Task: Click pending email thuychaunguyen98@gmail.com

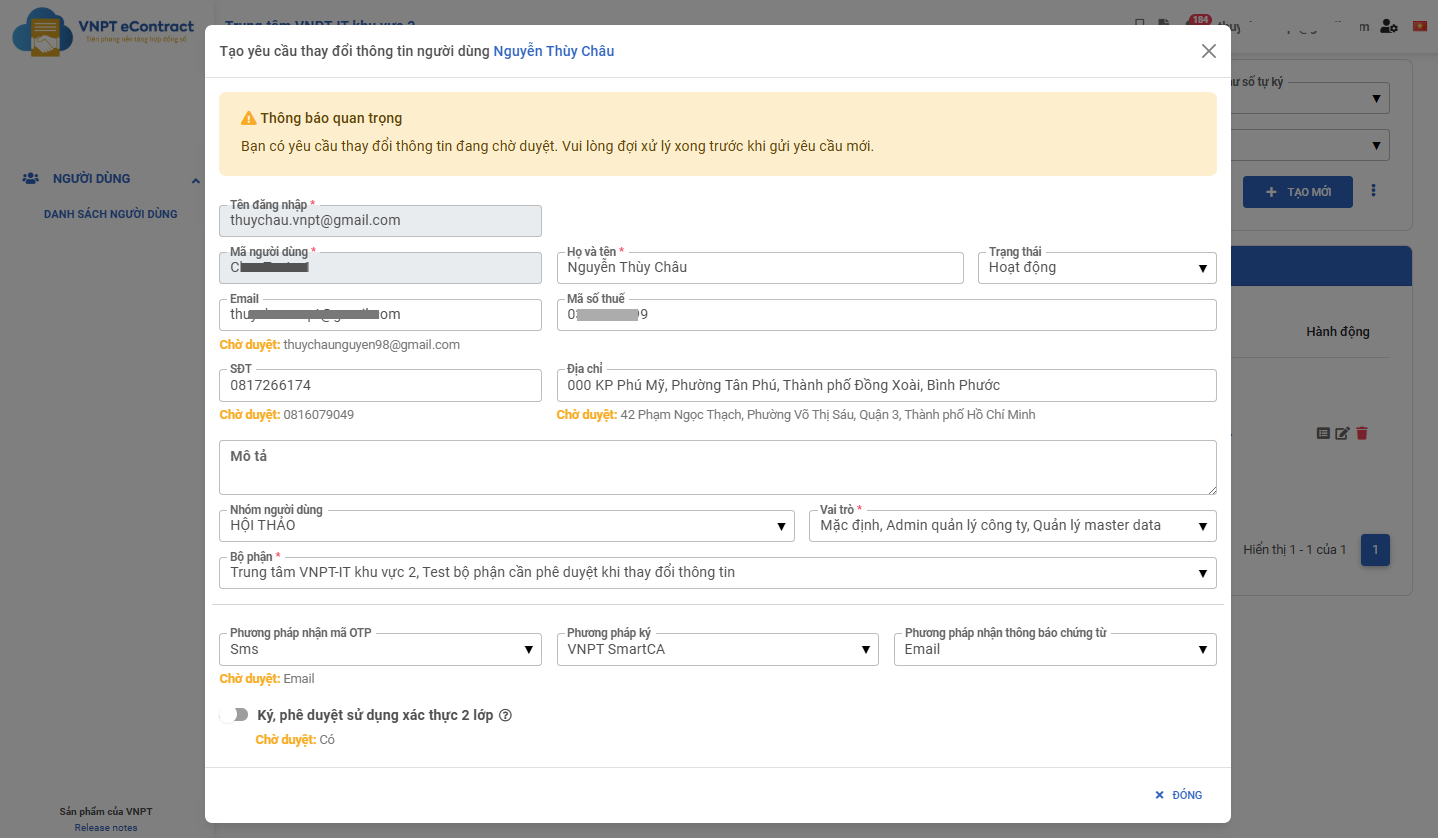Action: 372,345
